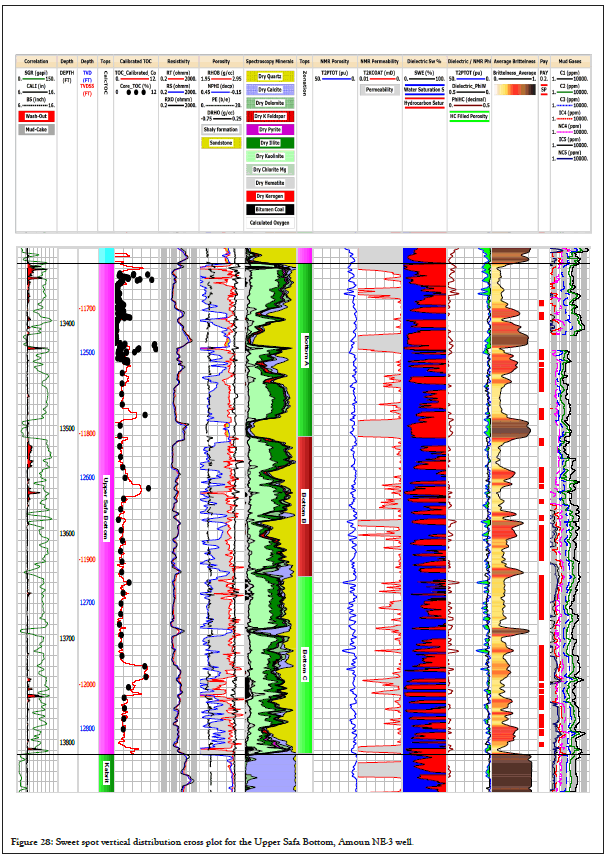Click the Bottom B zonation block
Viewport: 606px width, 858px height.
tap(305, 505)
